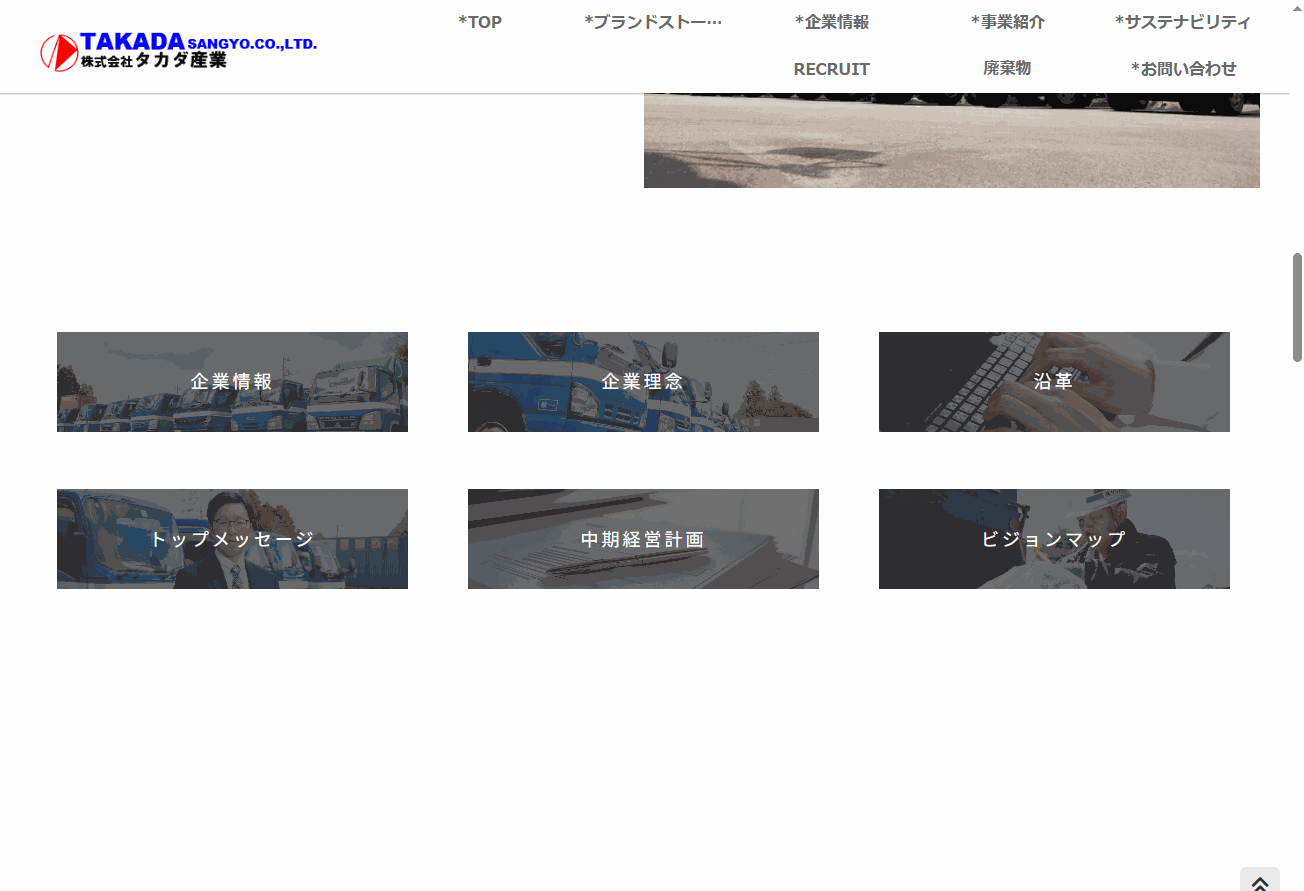Click the scroll-to-top double chevron button
The width and height of the screenshot is (1304, 891).
(x=1260, y=880)
